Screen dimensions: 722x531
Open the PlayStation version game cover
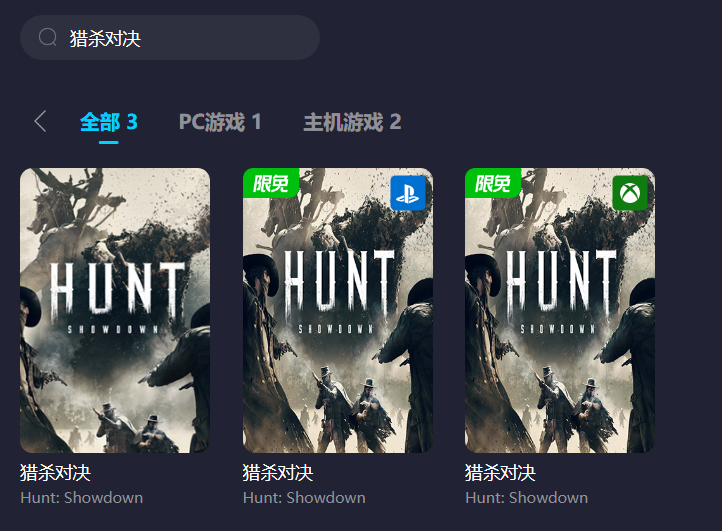[x=338, y=310]
